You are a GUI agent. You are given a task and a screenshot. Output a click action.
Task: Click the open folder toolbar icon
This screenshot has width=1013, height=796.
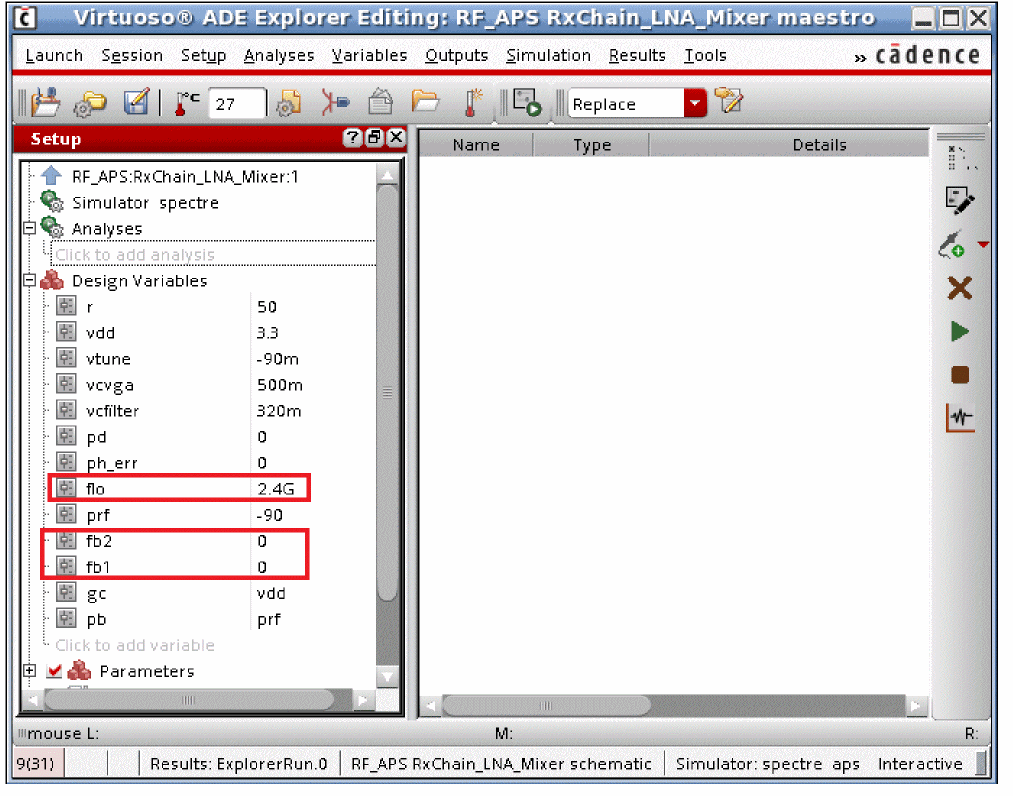point(426,102)
